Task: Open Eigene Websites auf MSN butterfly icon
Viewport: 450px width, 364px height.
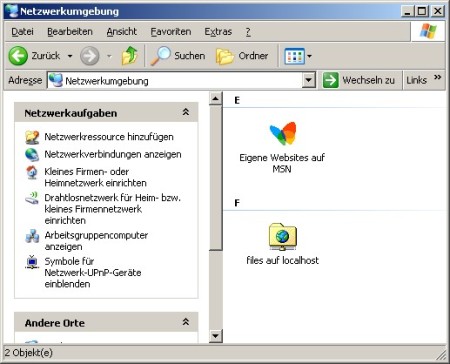Action: click(283, 133)
